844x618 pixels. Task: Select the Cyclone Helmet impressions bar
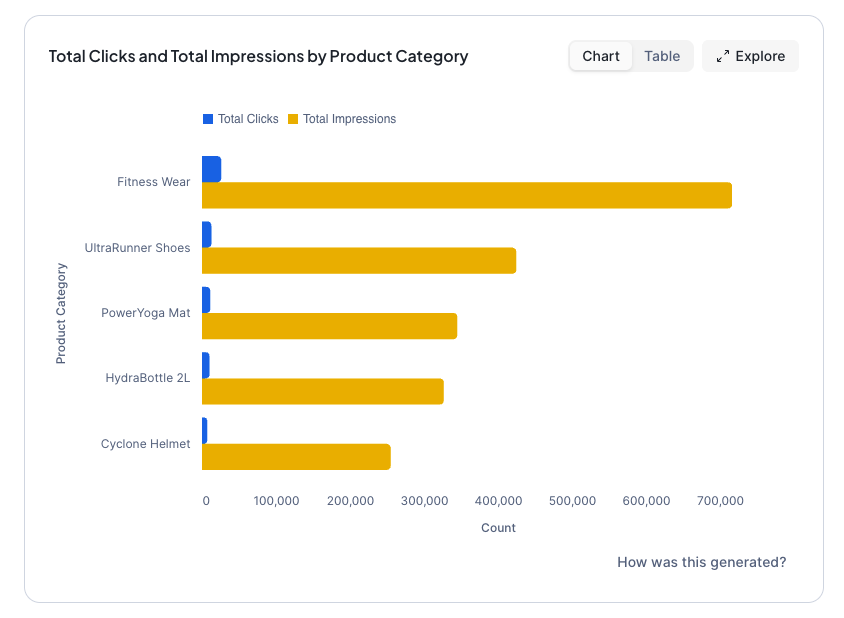295,457
